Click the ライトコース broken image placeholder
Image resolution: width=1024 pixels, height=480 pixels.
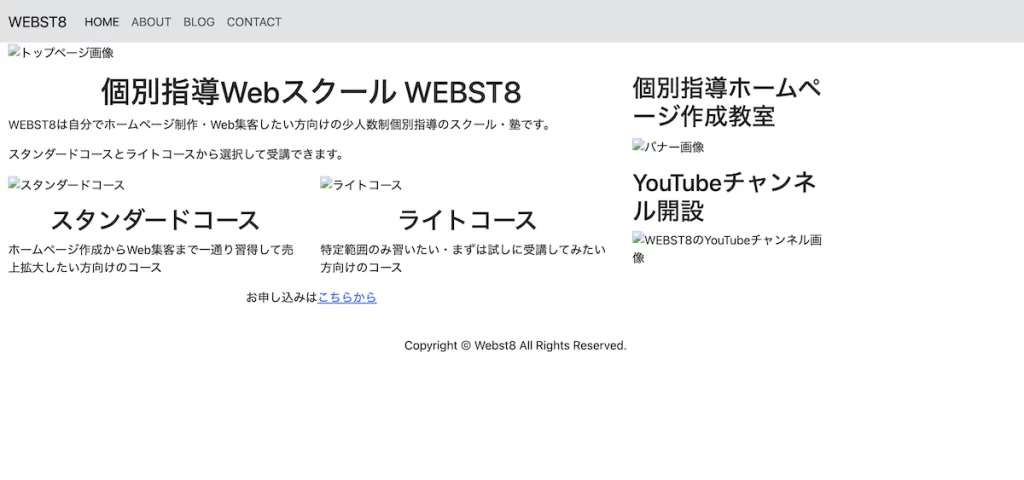[361, 185]
